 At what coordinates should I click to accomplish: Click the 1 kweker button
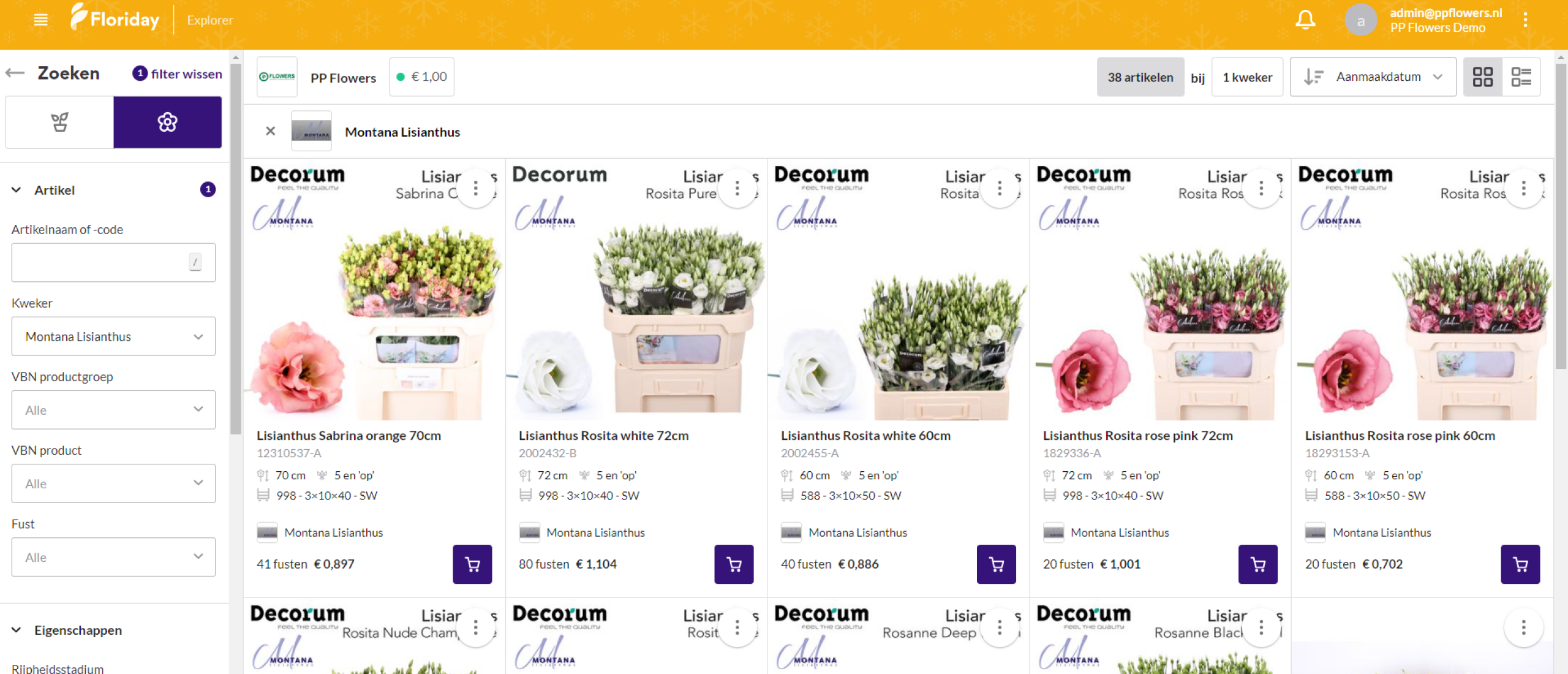click(x=1247, y=77)
